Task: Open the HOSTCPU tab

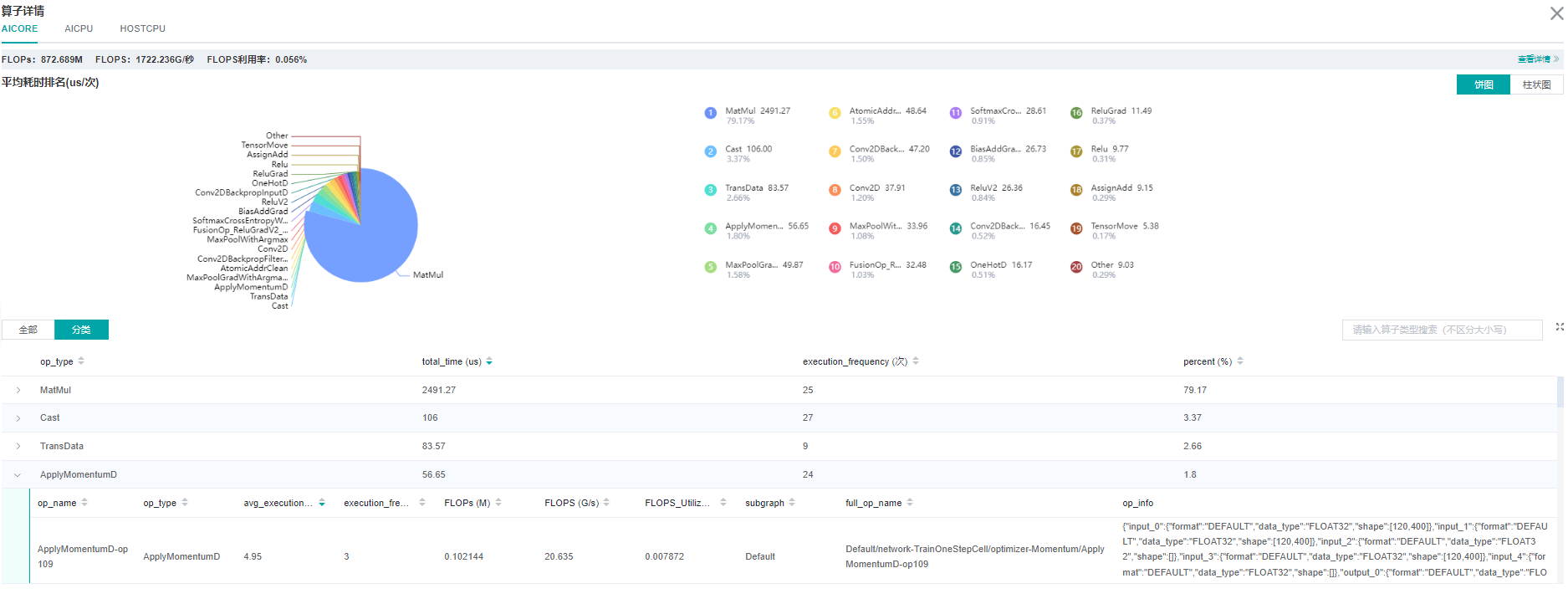Action: [x=142, y=28]
